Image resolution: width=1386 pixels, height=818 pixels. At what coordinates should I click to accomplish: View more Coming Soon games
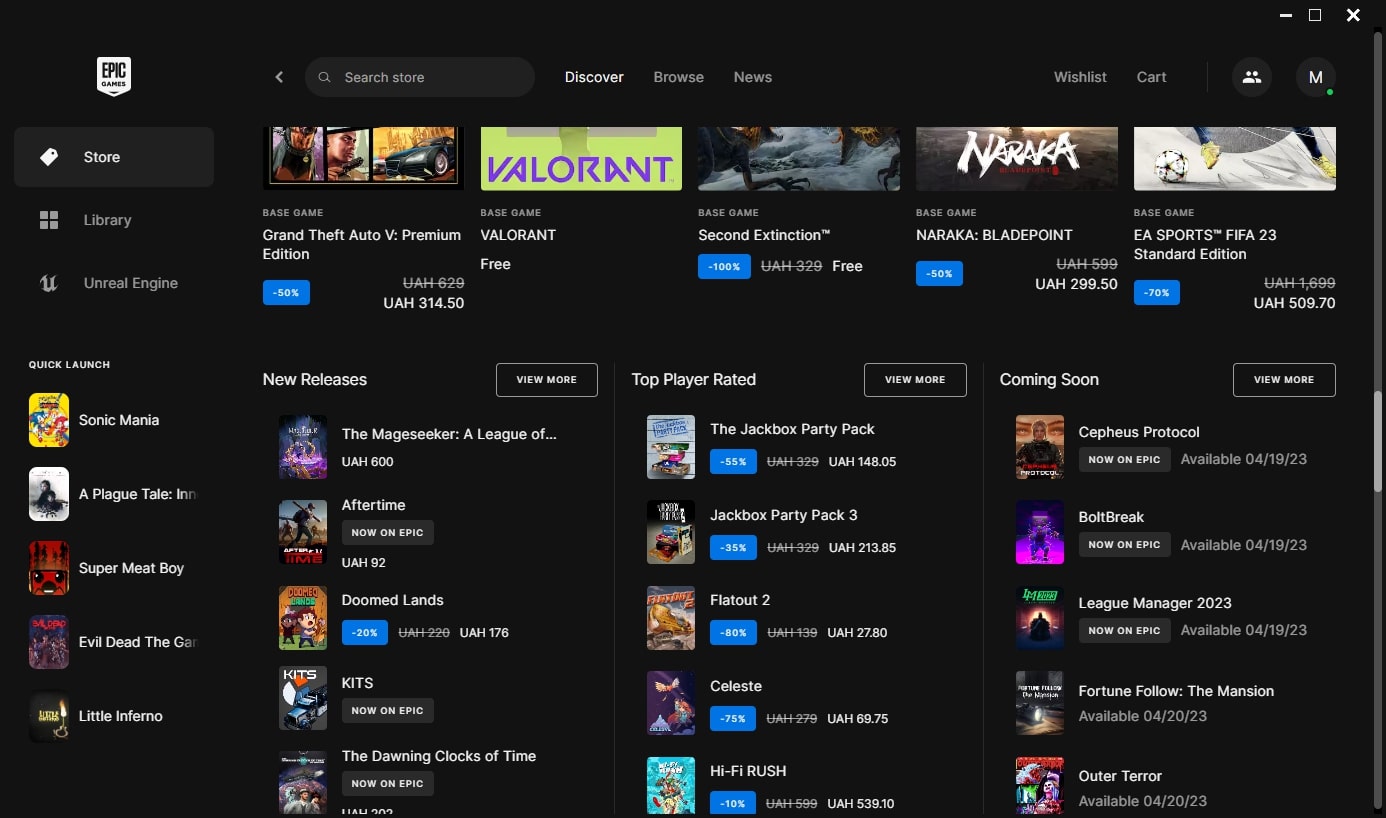[1284, 380]
